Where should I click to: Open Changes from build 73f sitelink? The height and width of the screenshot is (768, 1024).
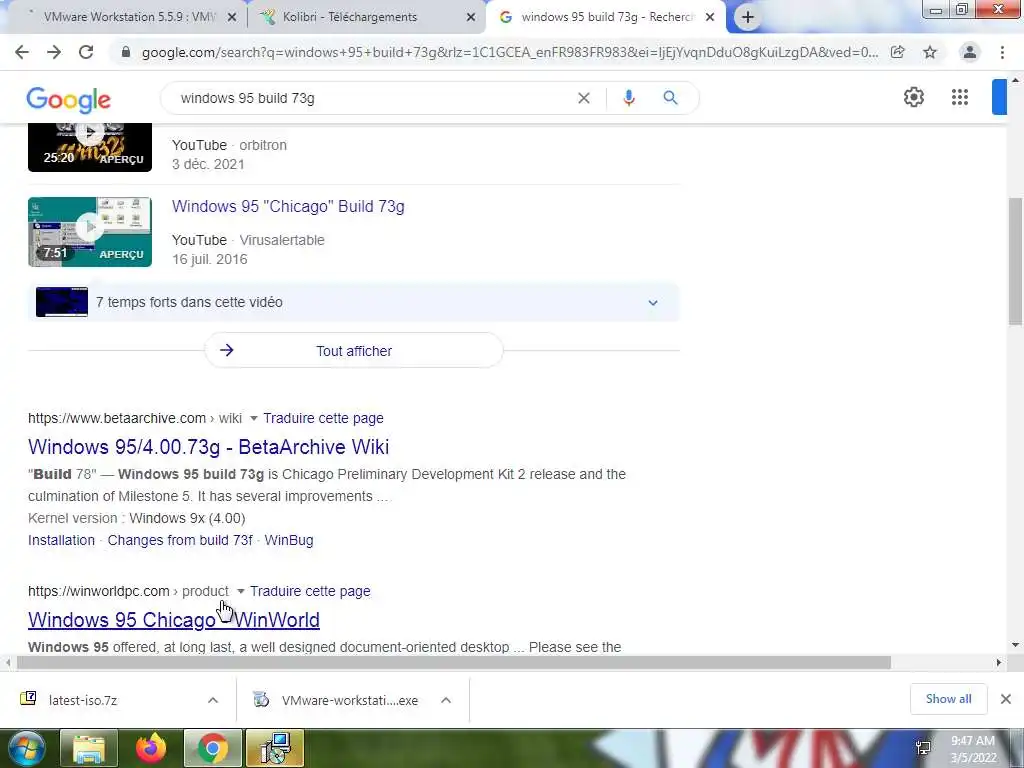(180, 540)
